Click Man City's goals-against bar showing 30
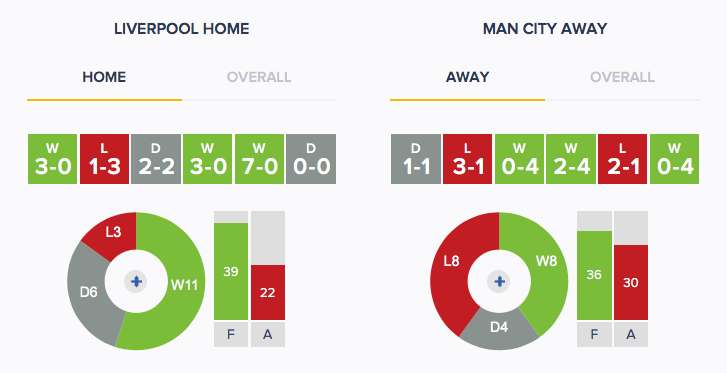Viewport: 727px width, 373px height. [x=631, y=283]
